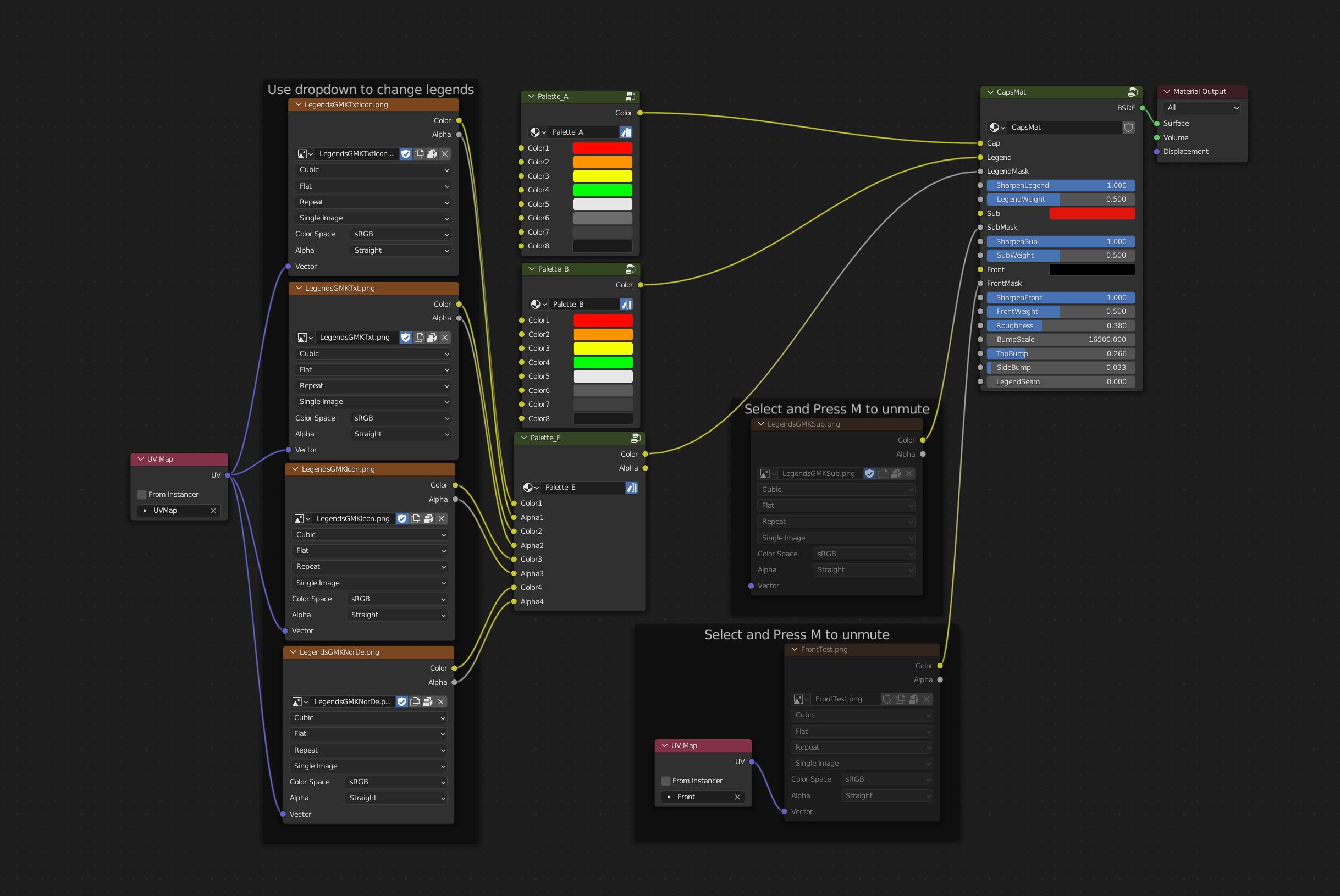Viewport: 1340px width, 896px height.
Task: Open Straight Alpha dropdown in LegendsGMKIcon.png node
Action: point(396,616)
